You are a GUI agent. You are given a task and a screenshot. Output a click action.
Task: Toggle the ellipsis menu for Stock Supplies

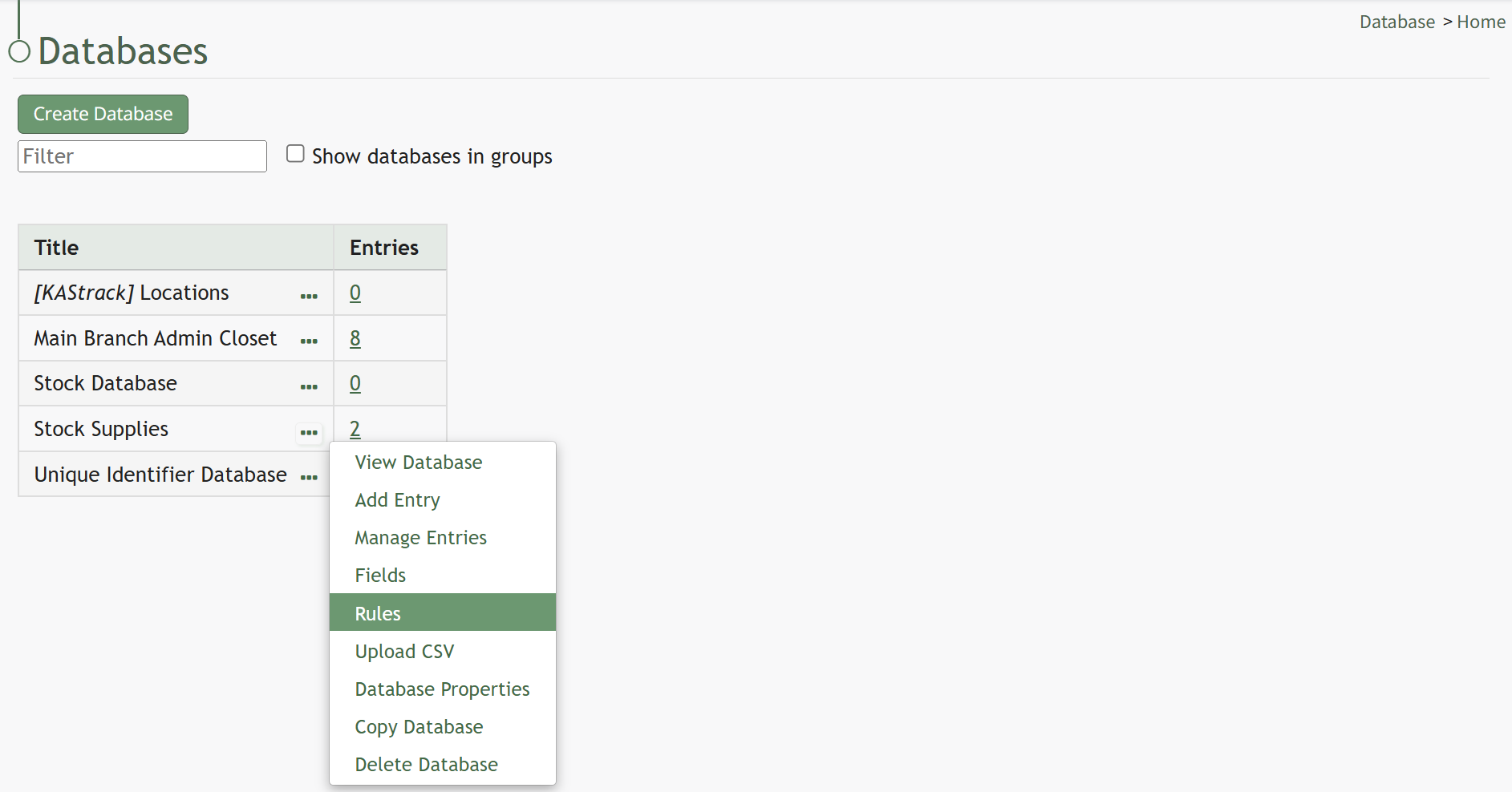click(x=309, y=433)
